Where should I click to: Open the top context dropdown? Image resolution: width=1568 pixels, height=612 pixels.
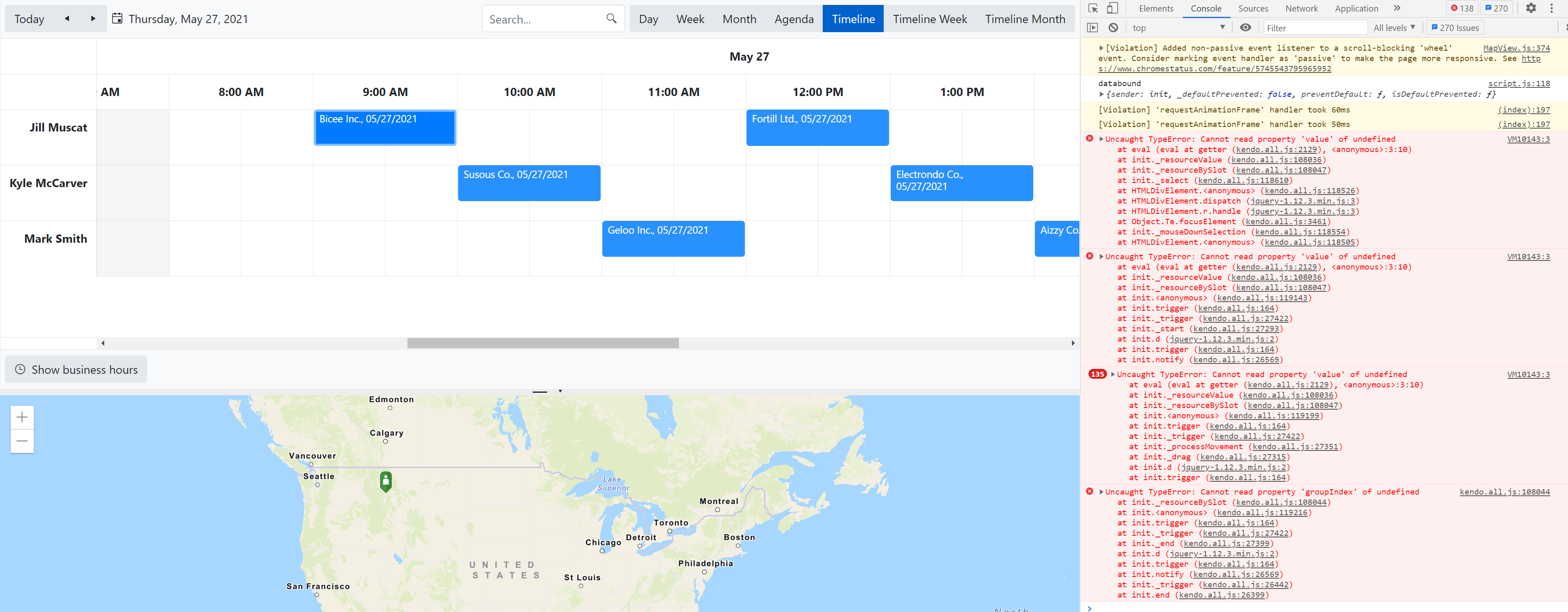click(x=1178, y=28)
